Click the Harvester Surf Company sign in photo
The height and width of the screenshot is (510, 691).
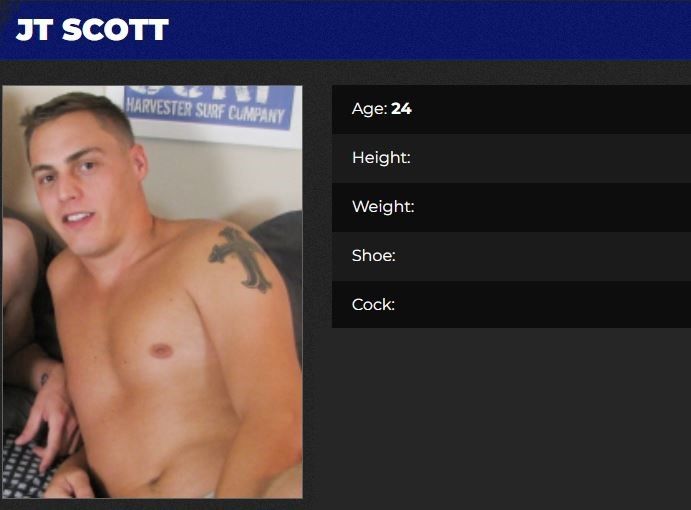point(208,107)
